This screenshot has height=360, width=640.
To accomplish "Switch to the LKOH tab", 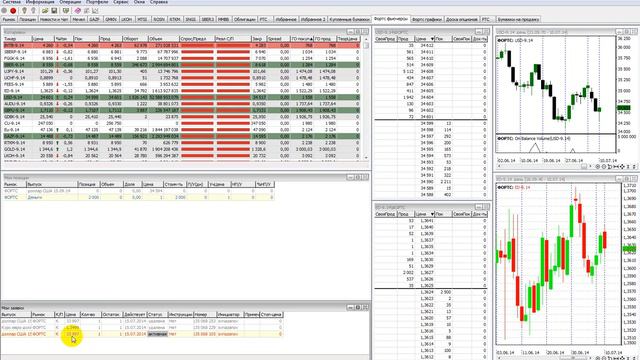I will [127, 19].
